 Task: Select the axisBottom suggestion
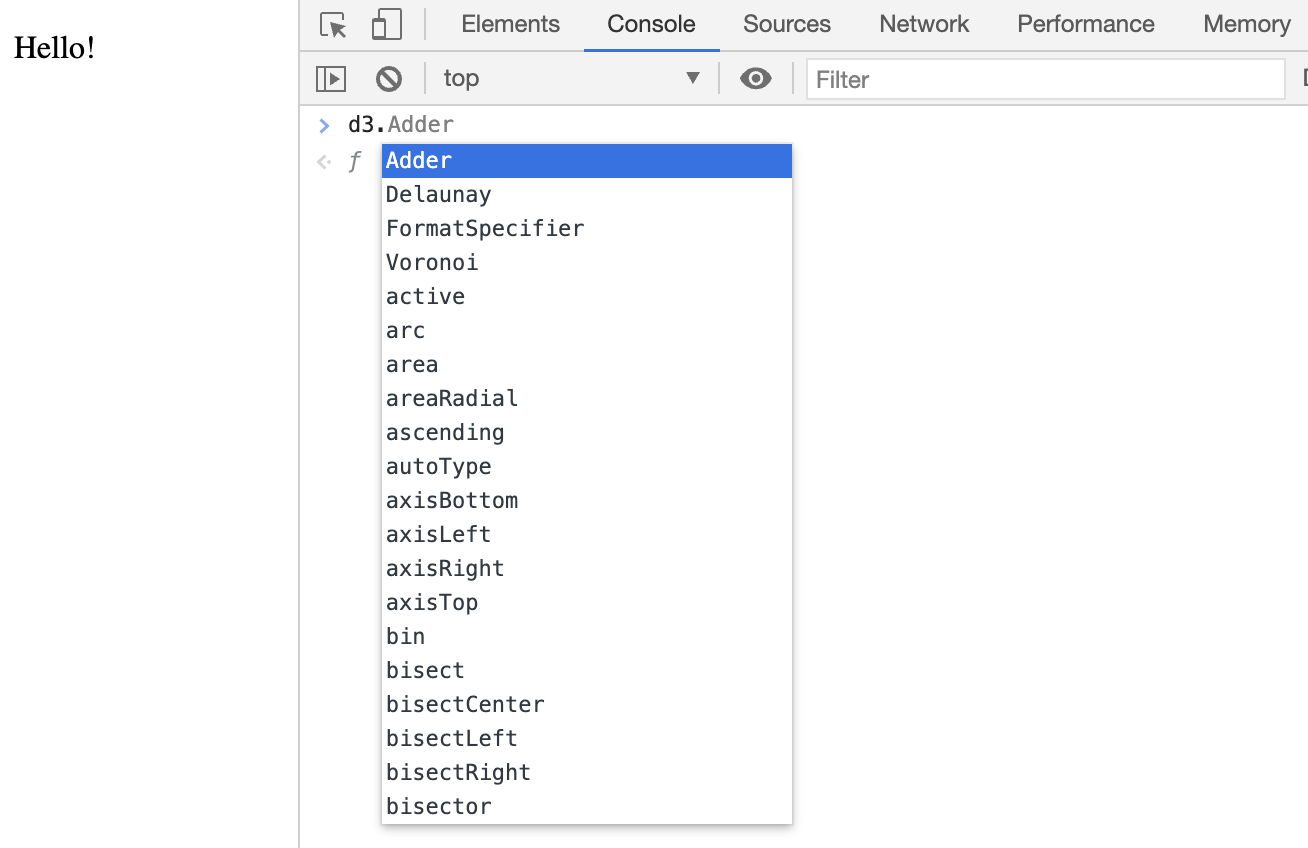[x=587, y=501]
